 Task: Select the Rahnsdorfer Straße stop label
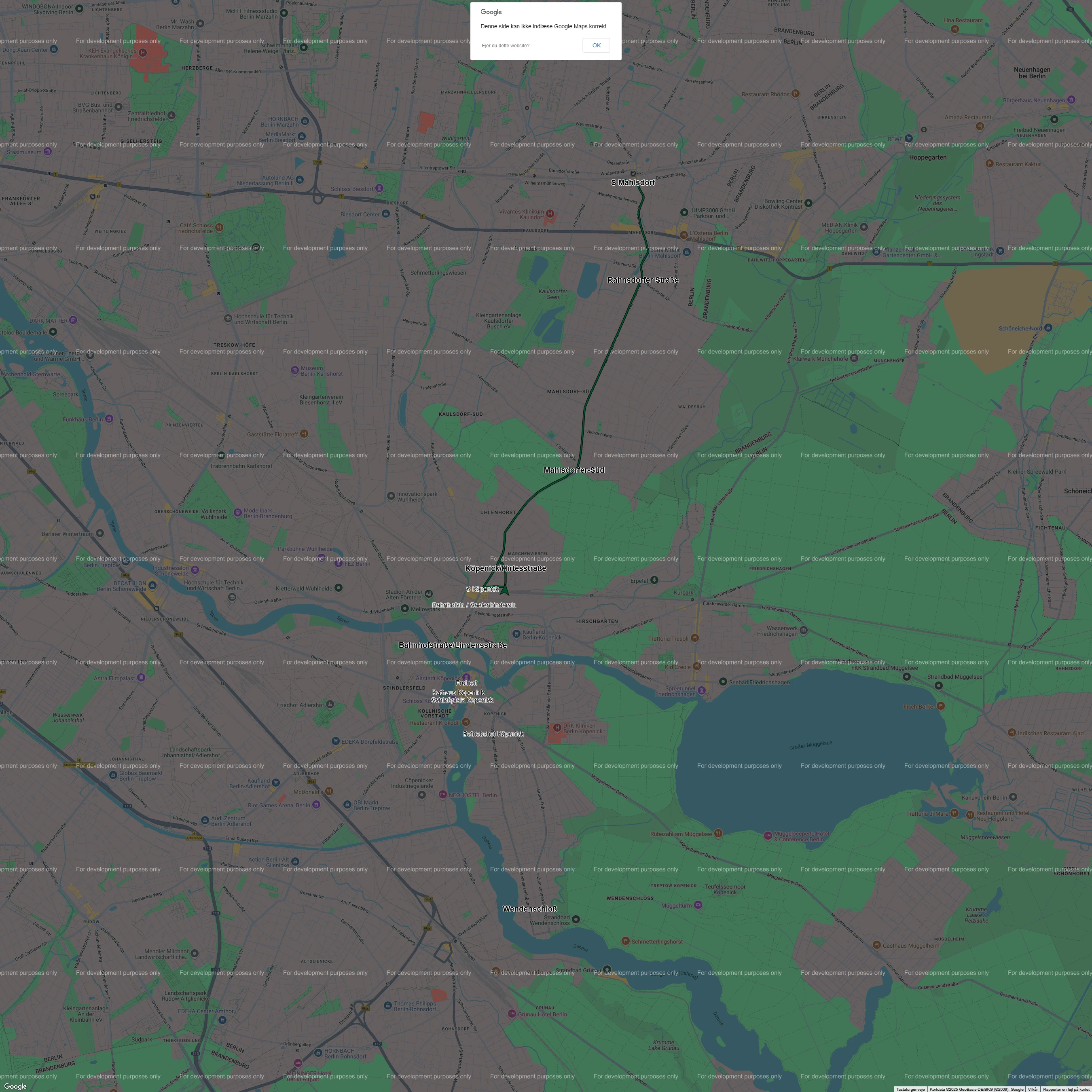(643, 280)
